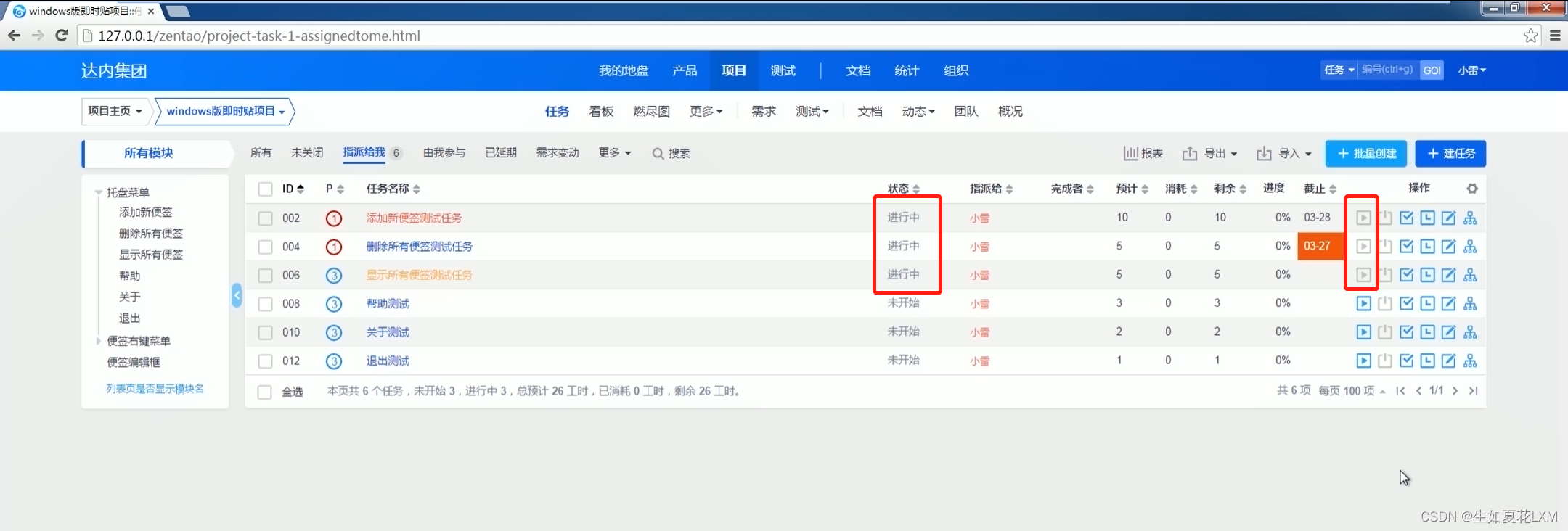The image size is (1568, 531).
Task: Tick the header select-all checkbox beside ID
Action: pyautogui.click(x=265, y=189)
